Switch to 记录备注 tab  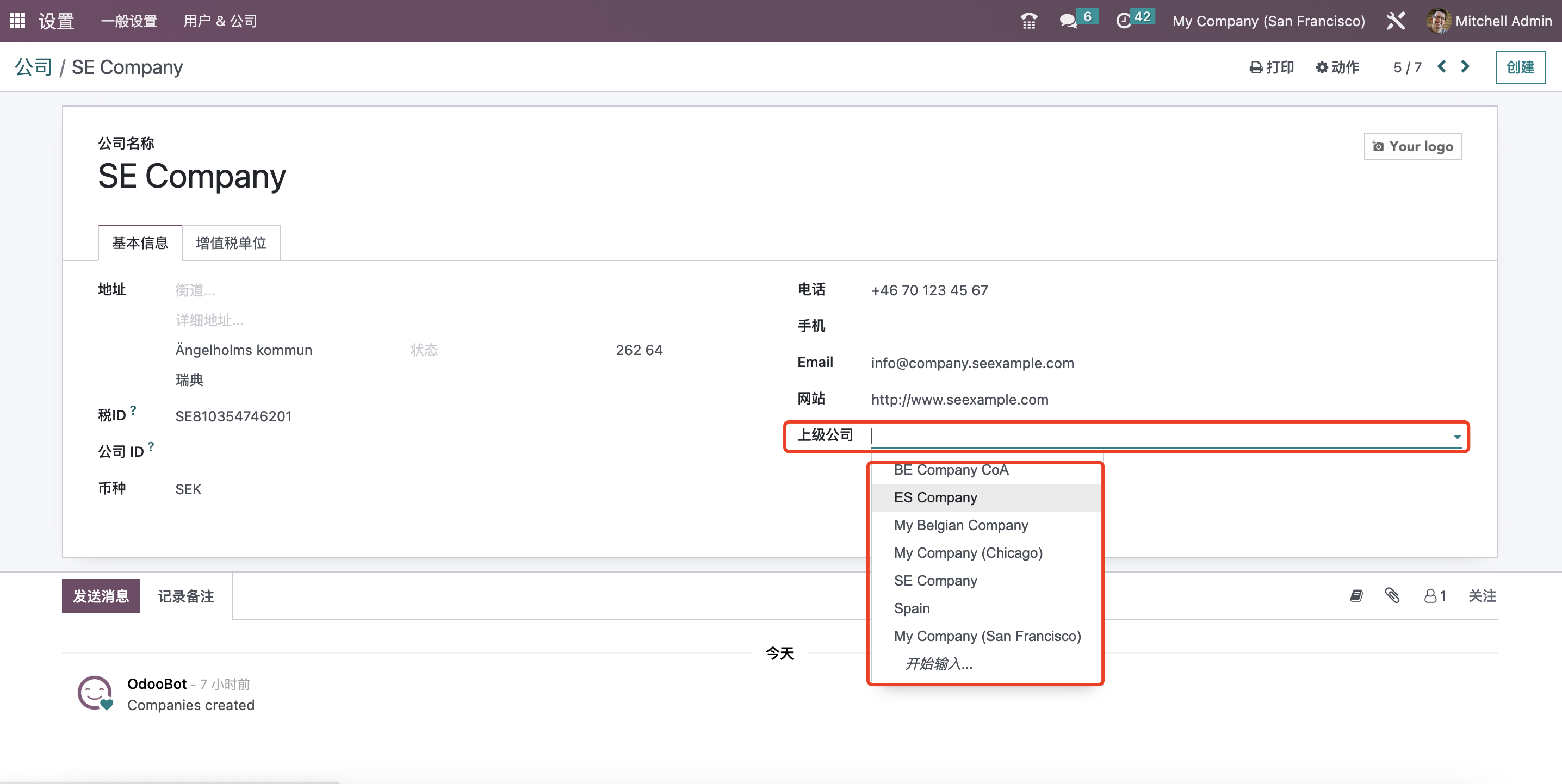pos(185,596)
